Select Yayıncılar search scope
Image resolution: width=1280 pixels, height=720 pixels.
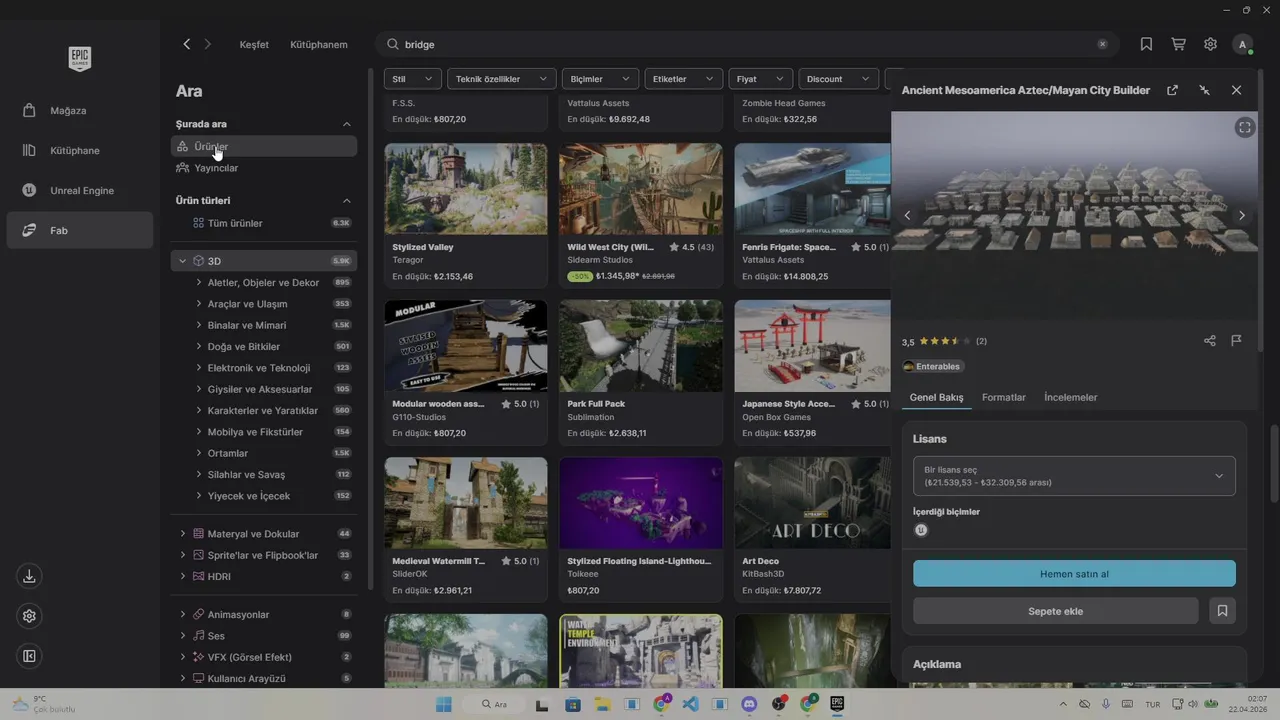click(264, 168)
